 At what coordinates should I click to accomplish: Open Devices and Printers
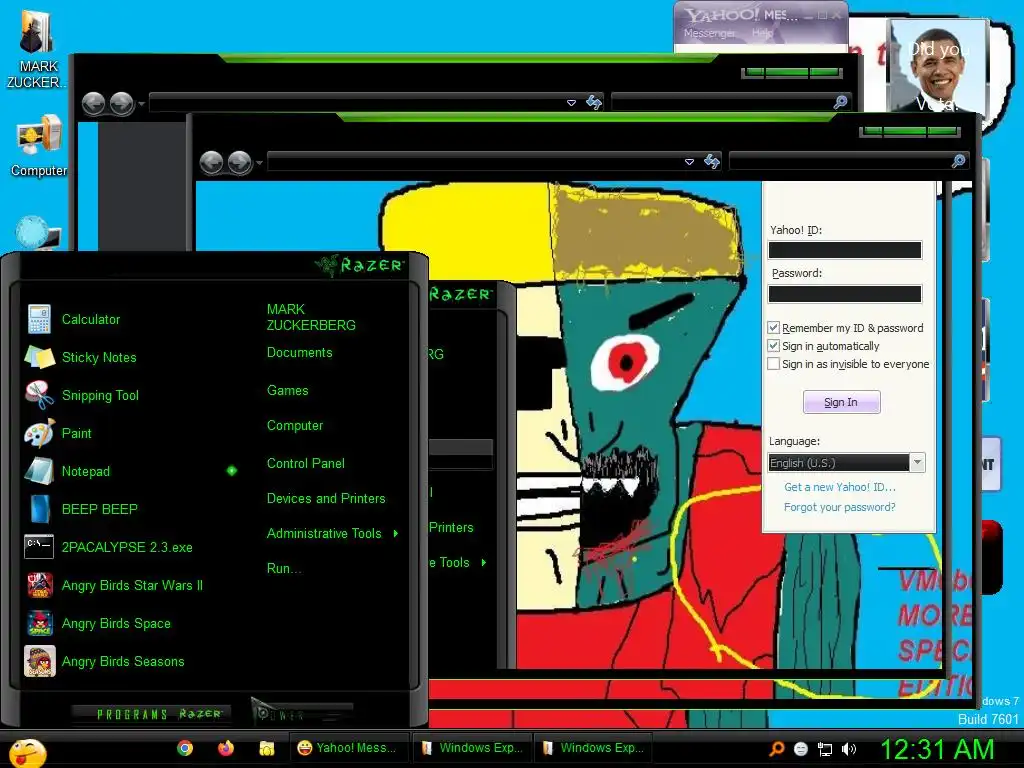(x=326, y=499)
